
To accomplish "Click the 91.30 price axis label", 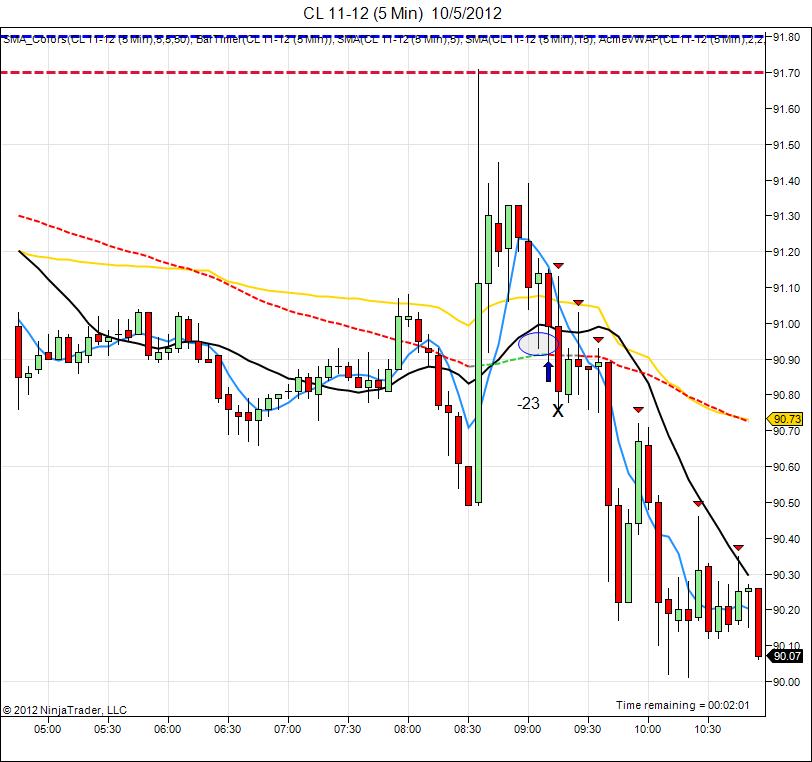I will tap(786, 216).
